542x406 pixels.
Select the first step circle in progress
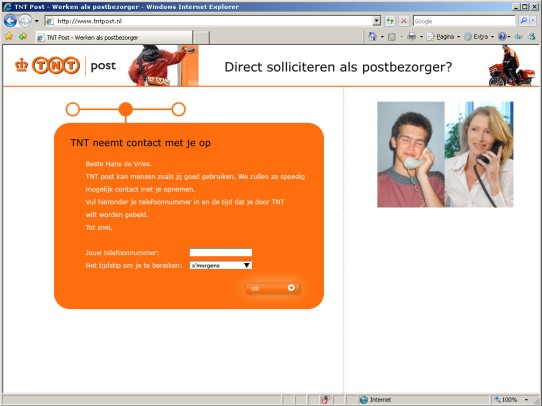(x=73, y=109)
